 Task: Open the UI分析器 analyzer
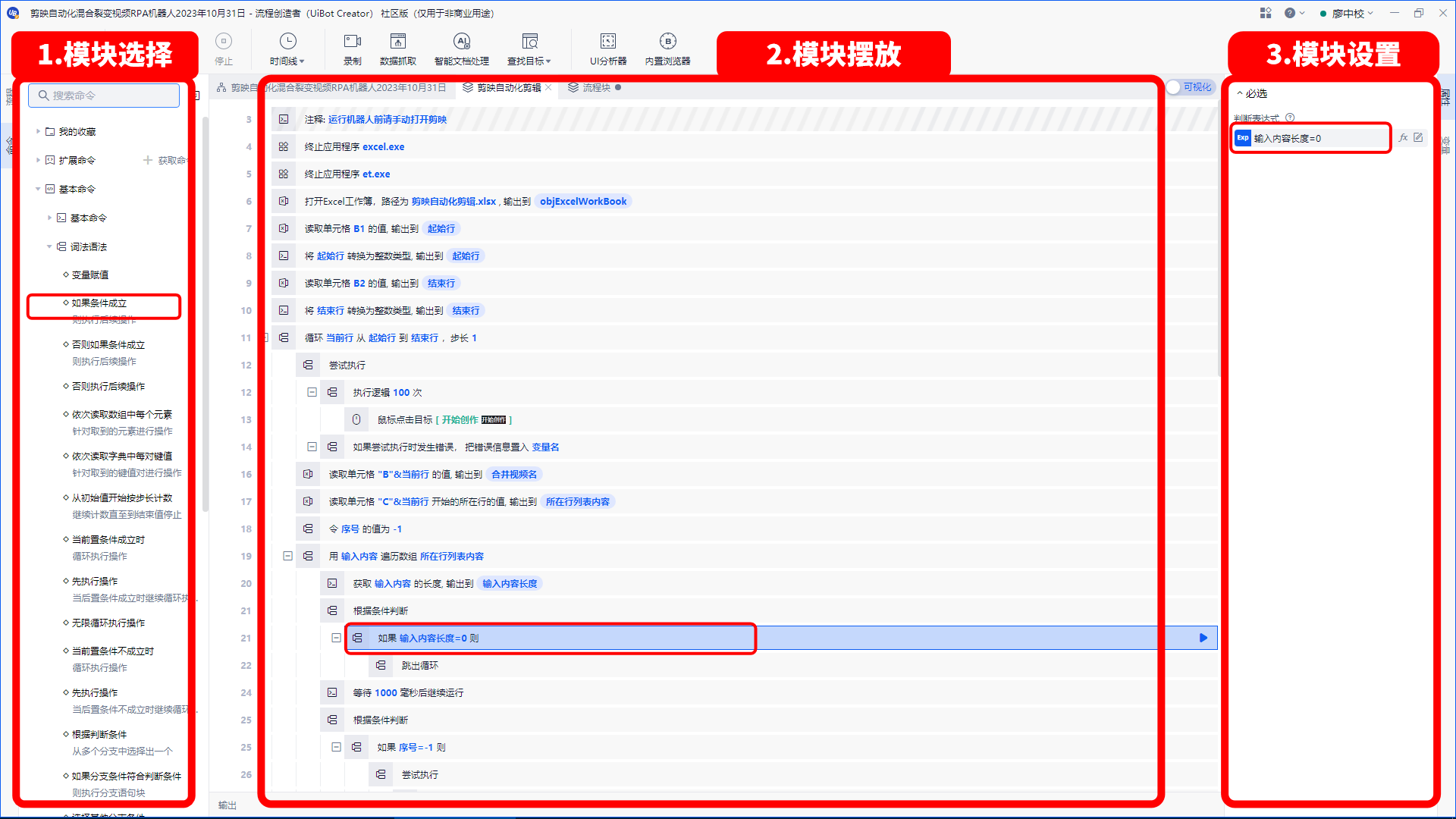[608, 49]
